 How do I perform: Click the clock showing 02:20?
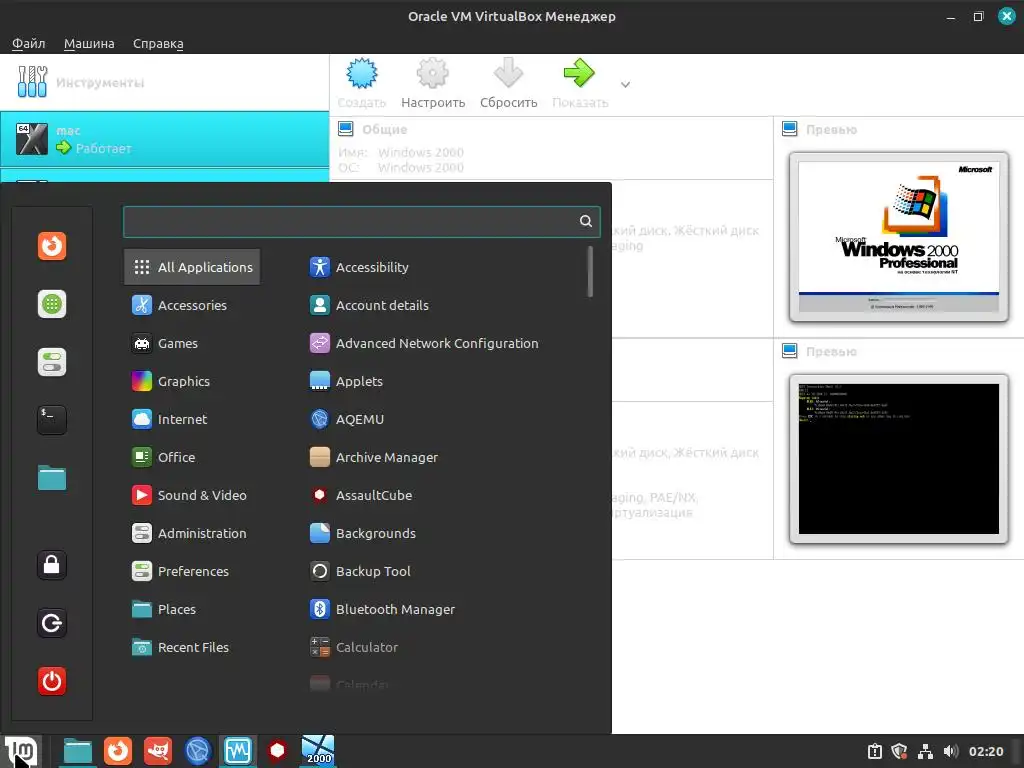coord(985,752)
